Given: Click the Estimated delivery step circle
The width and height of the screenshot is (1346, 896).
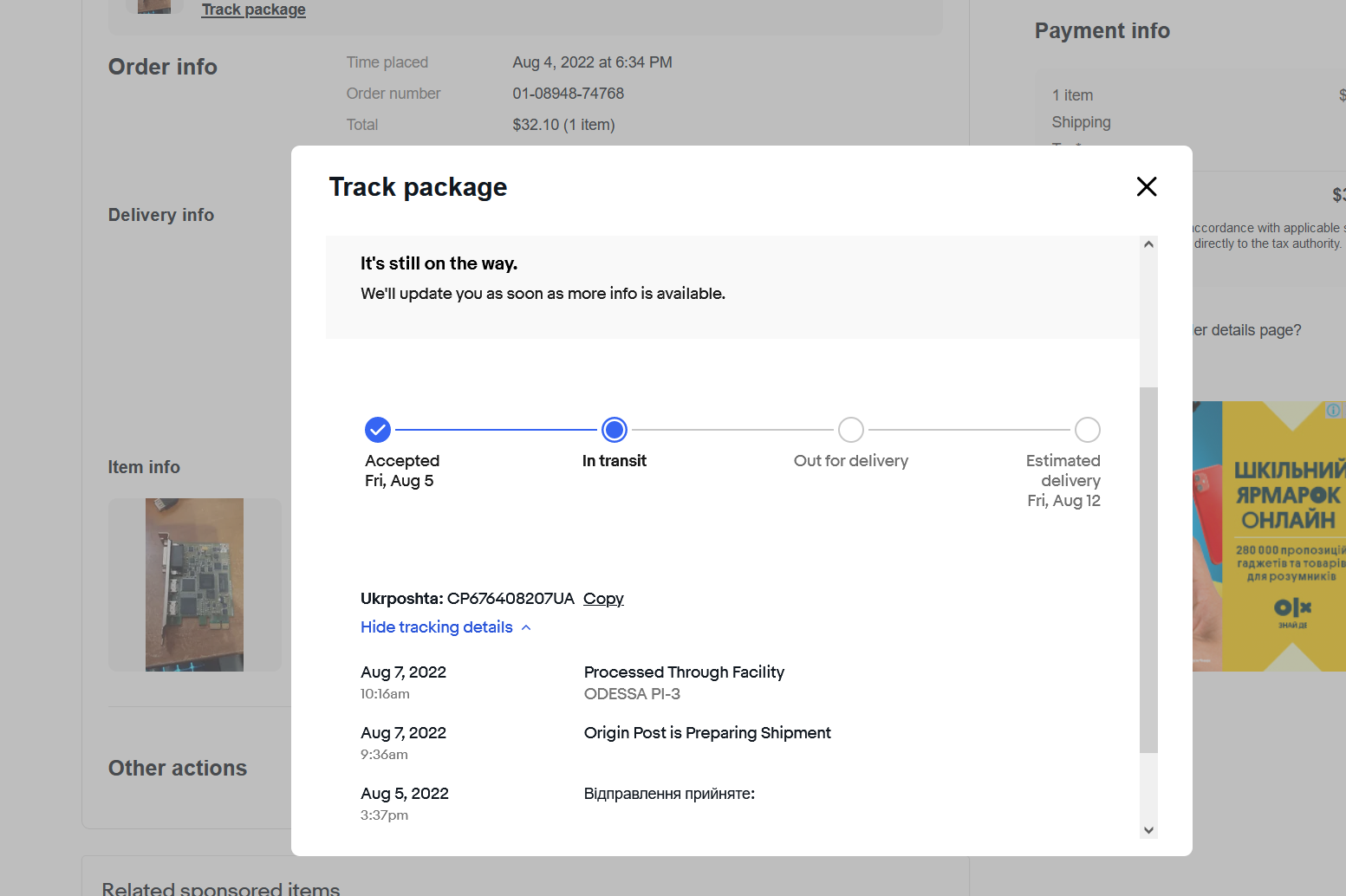Looking at the screenshot, I should 1088,430.
